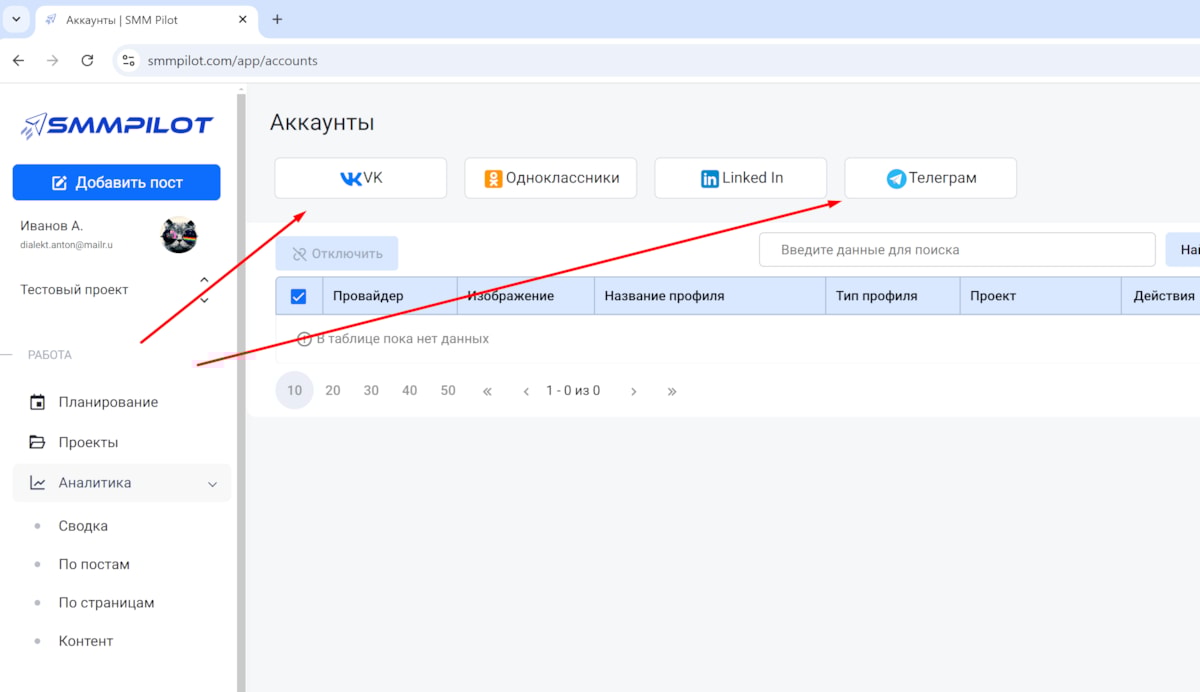
Task: Open the Тестовый проект project selector
Action: 116,290
